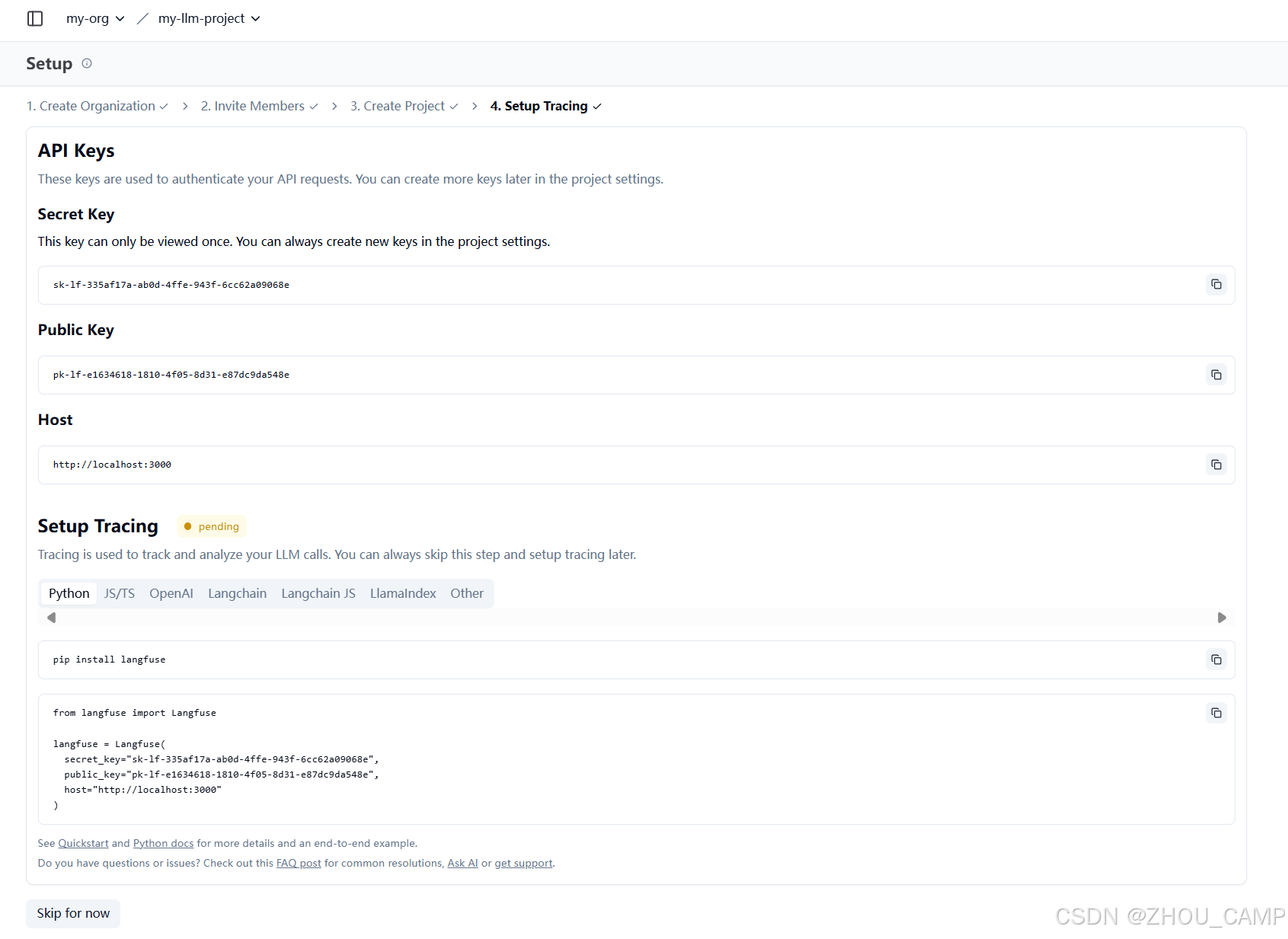Select the Python tab
The image size is (1288, 939).
(x=69, y=593)
